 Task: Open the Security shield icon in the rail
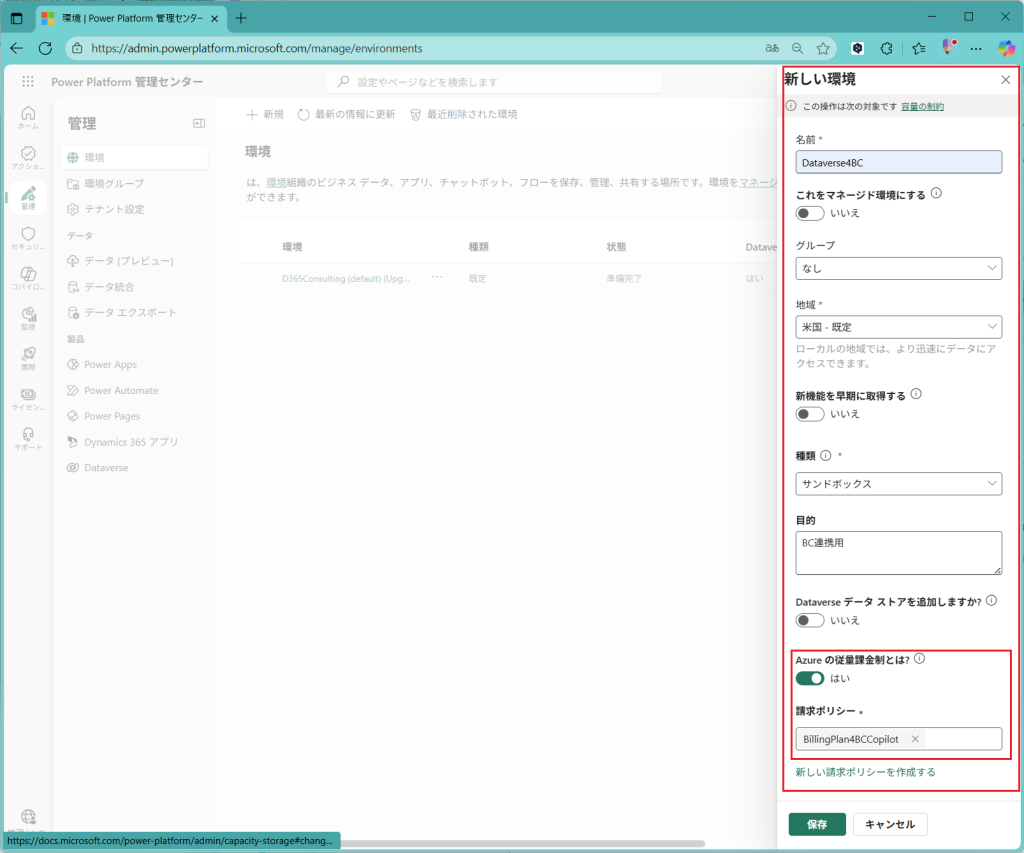point(28,238)
